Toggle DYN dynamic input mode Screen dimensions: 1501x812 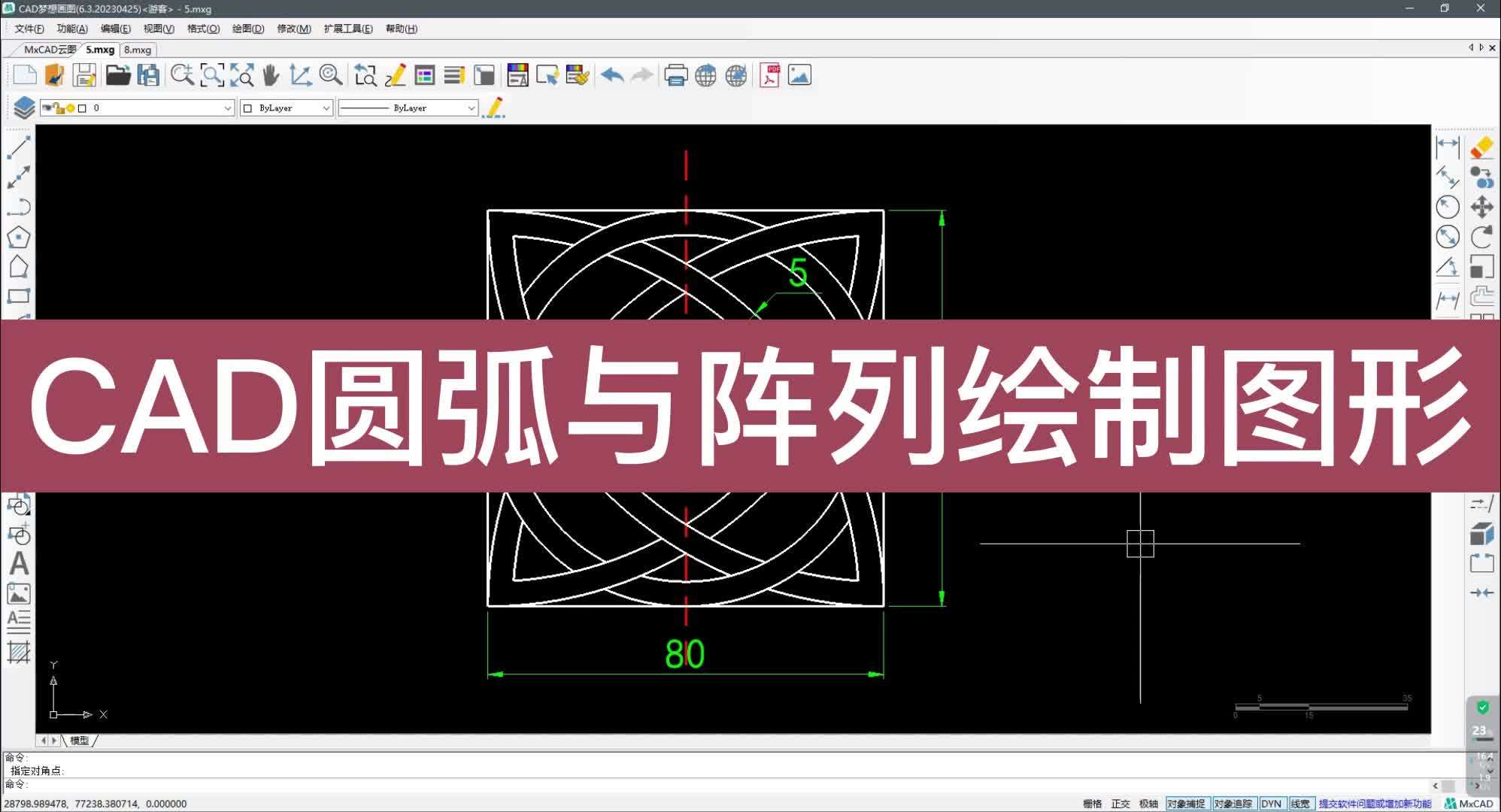(1272, 802)
